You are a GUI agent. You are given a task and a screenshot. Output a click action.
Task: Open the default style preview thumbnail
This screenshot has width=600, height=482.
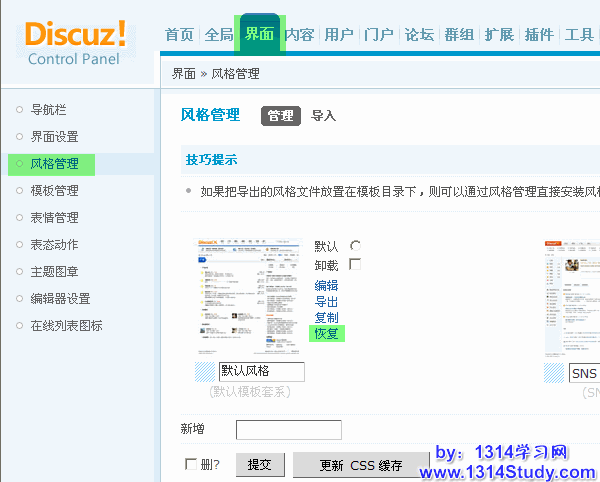(248, 296)
